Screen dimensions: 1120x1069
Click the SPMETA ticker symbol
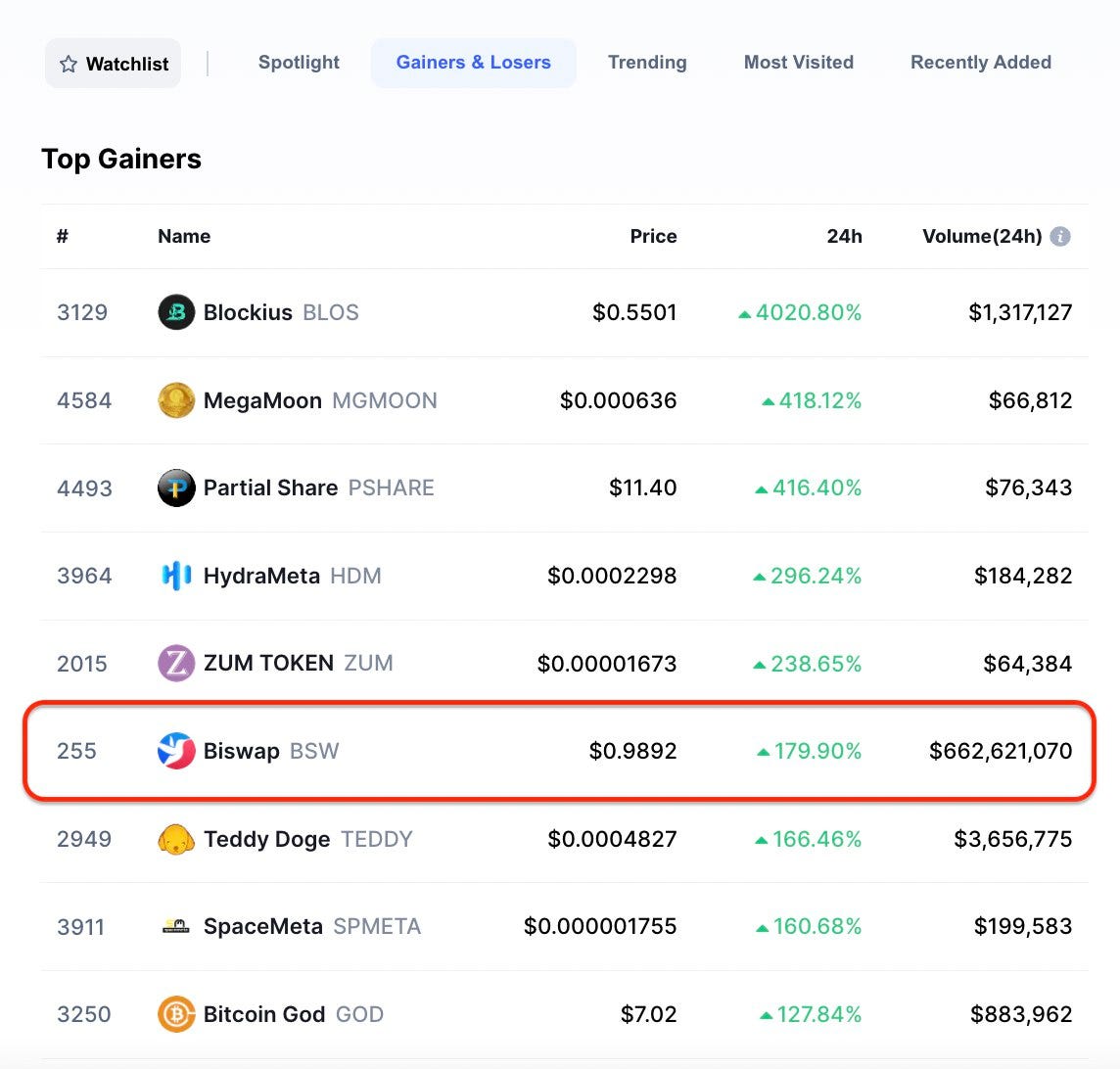[x=377, y=926]
